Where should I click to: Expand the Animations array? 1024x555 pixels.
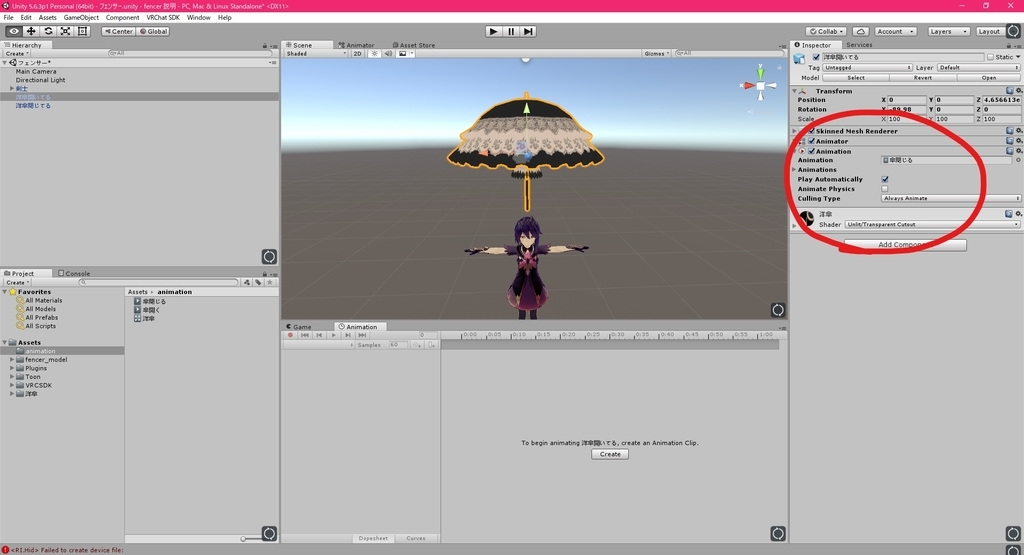(x=795, y=170)
